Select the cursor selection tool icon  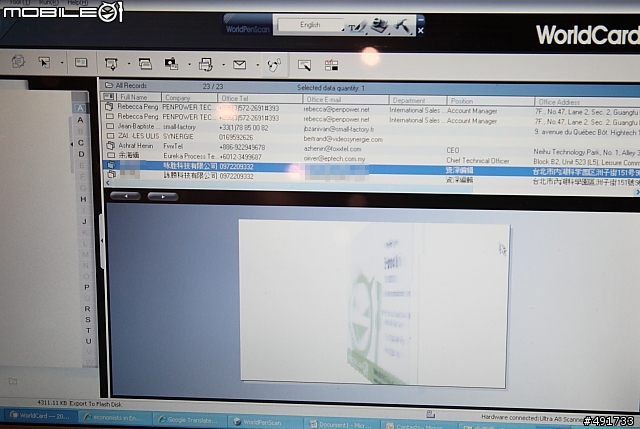coord(44,62)
